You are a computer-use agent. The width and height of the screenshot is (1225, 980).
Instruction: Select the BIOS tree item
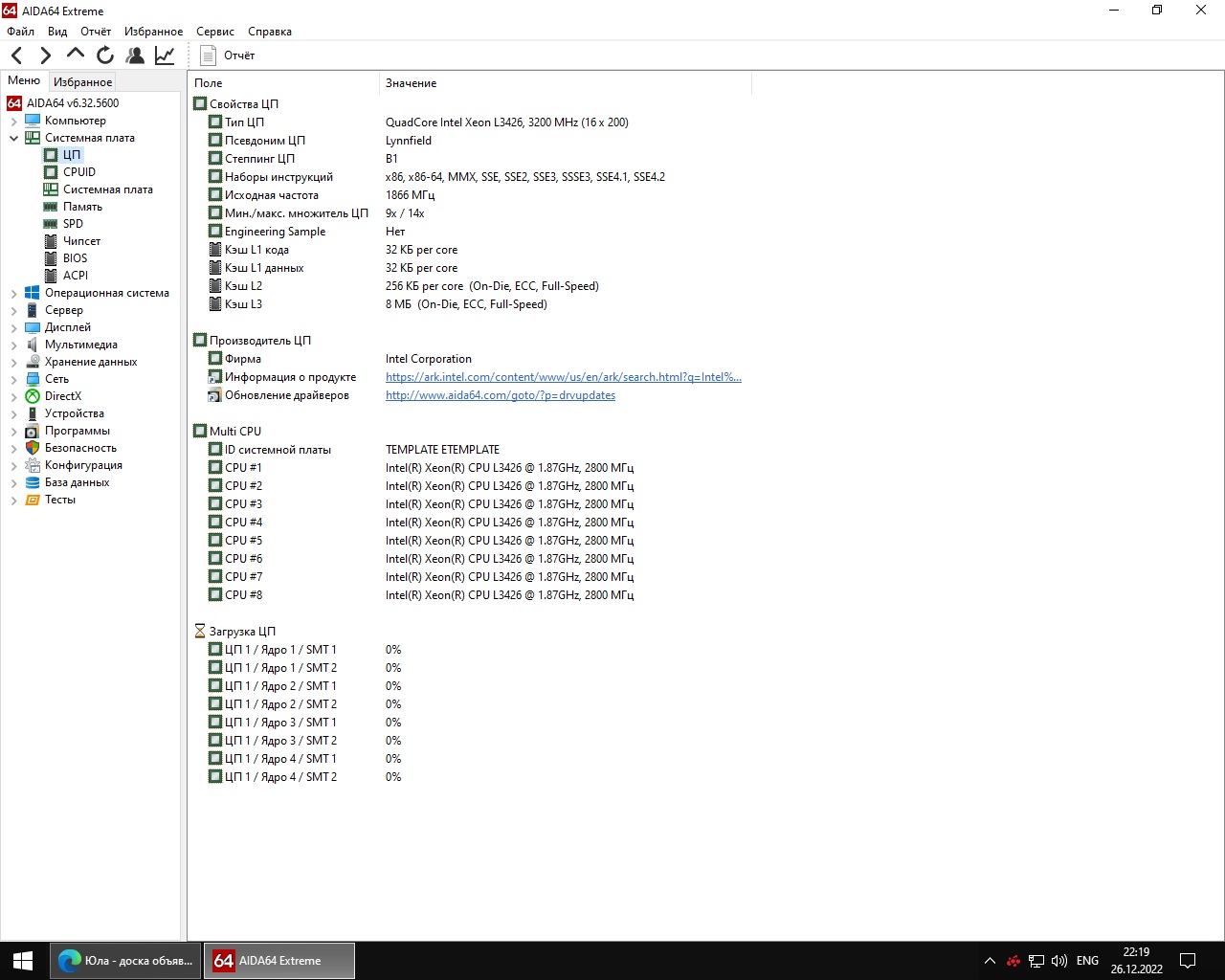(x=75, y=258)
